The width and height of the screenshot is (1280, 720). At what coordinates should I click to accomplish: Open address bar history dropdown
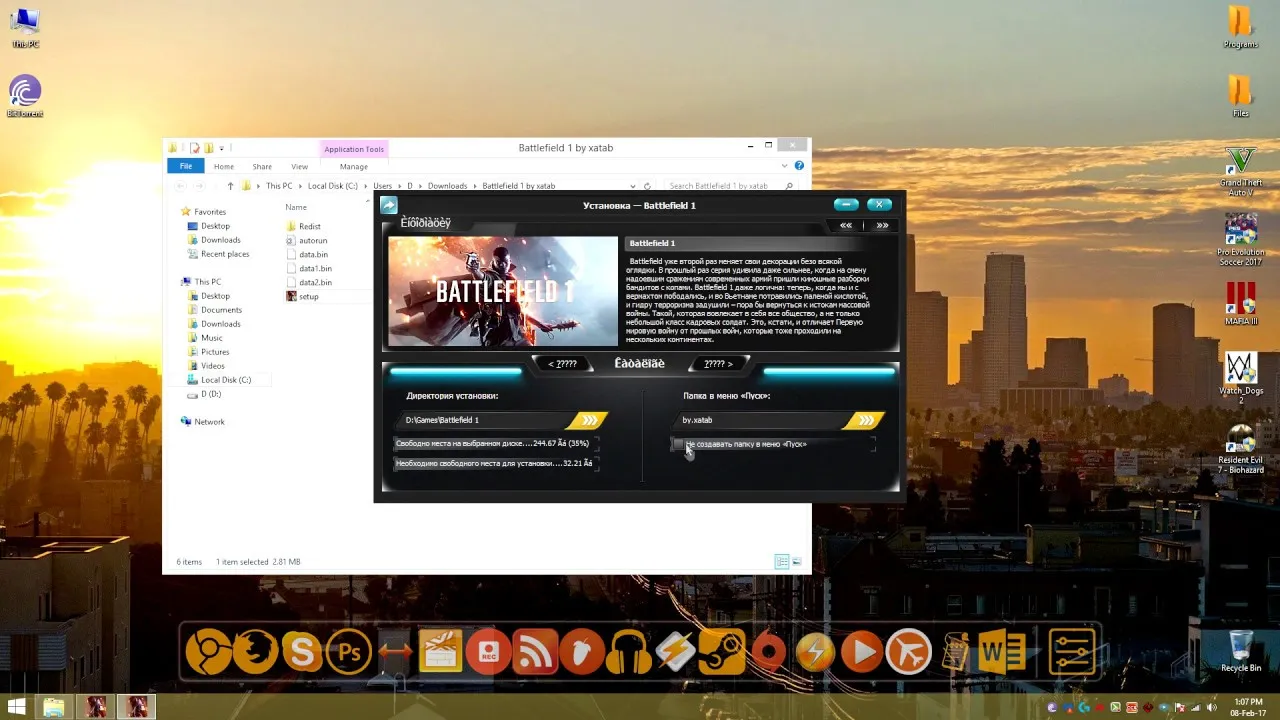tap(633, 186)
